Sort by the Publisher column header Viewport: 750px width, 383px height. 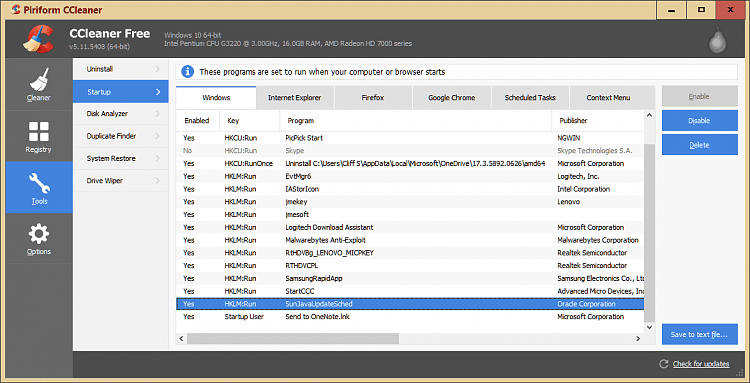[x=598, y=120]
